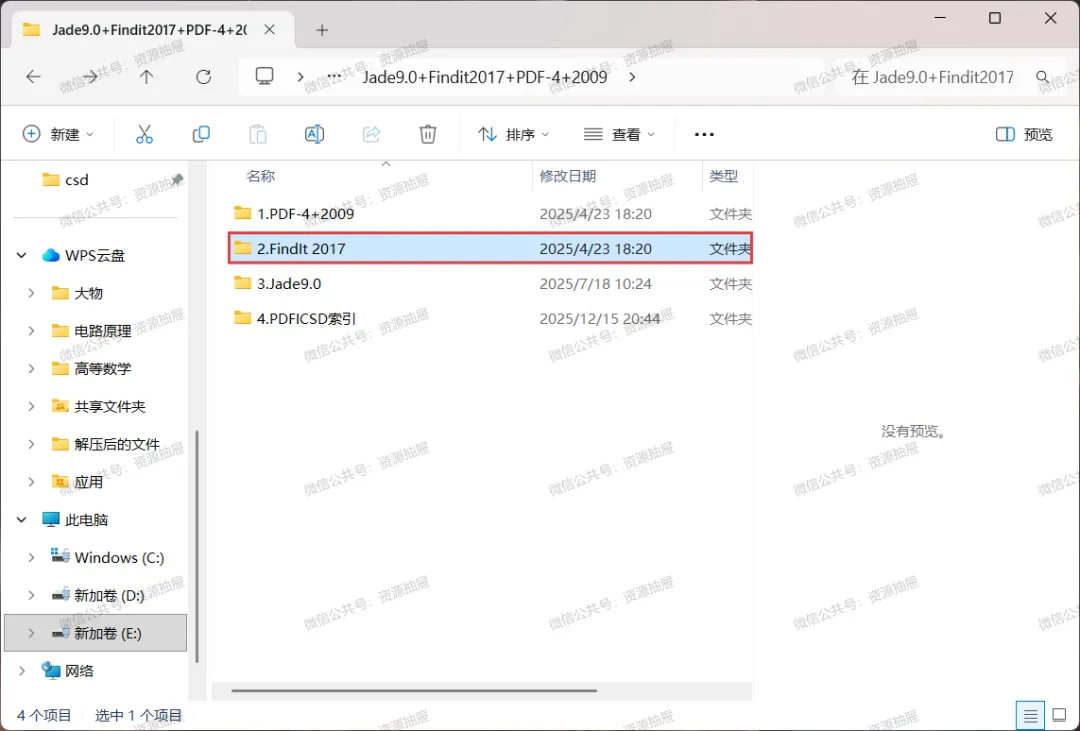Image resolution: width=1080 pixels, height=731 pixels.
Task: Click chevron after Jade9.0+Findit2017+PDF-4+2009 in address bar
Action: [x=632, y=77]
